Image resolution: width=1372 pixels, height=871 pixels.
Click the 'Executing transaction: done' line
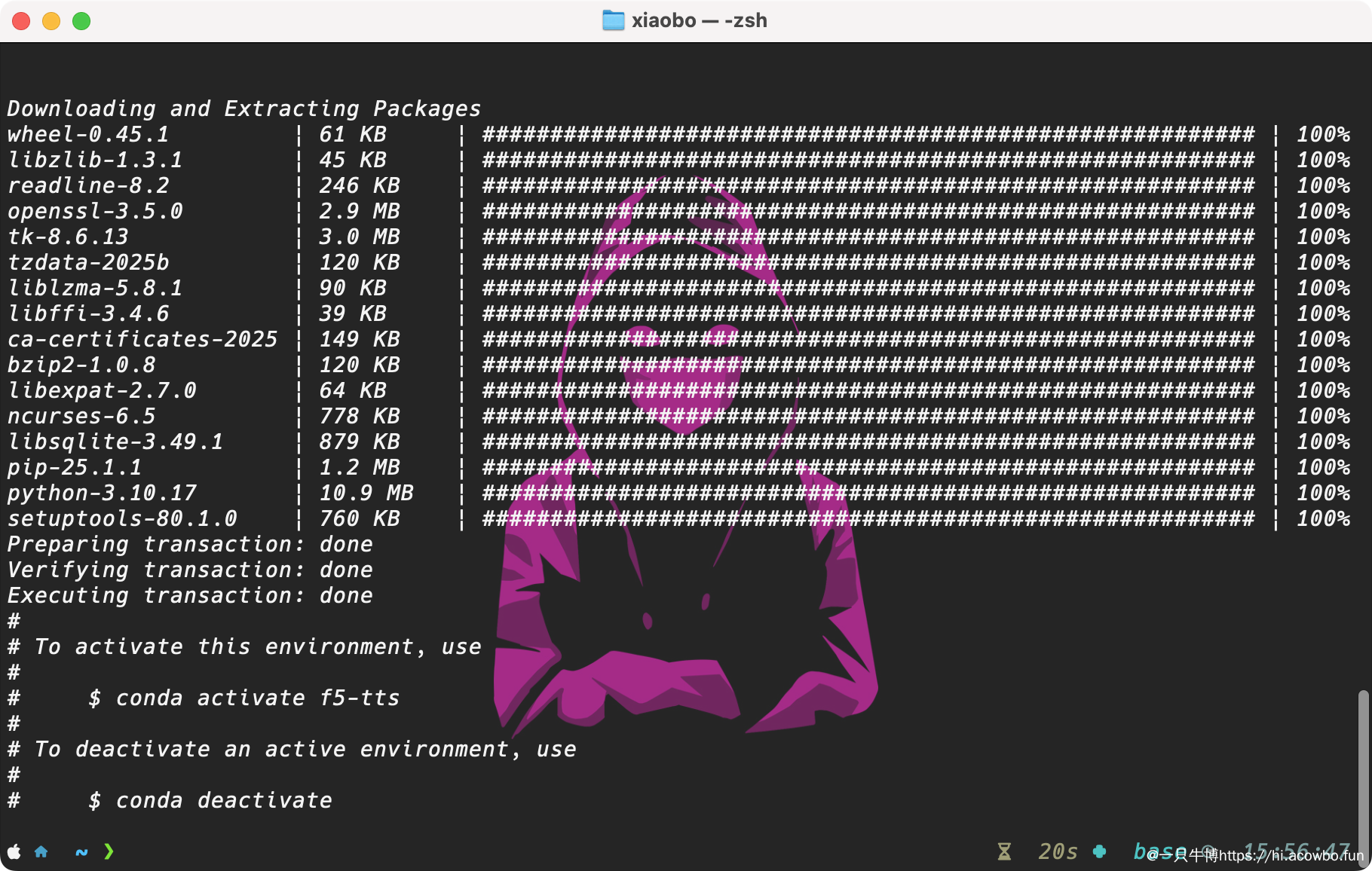coord(190,595)
